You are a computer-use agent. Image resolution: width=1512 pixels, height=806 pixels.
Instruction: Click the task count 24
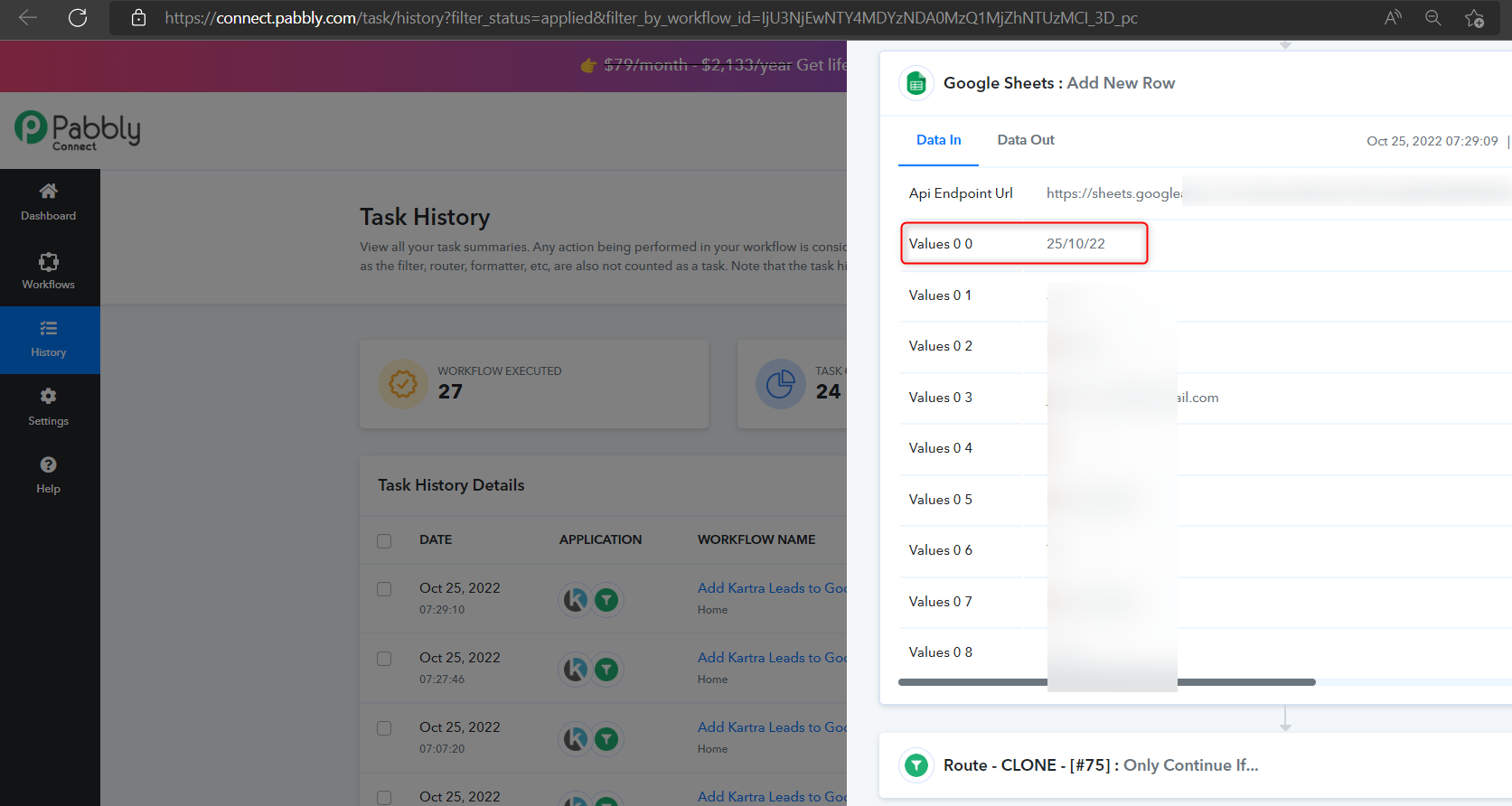(x=828, y=391)
